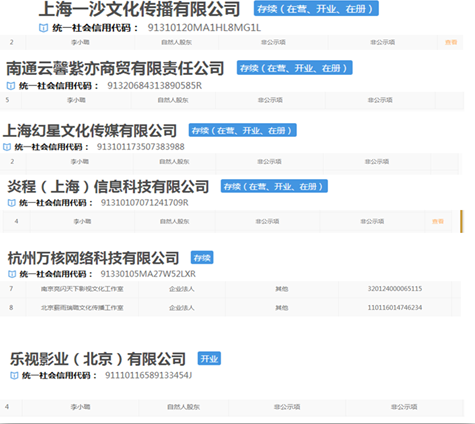475x424 pixels.
Task: Click 自然人股东 cell under 南通云馨紫亦商贸
Action: (x=173, y=100)
